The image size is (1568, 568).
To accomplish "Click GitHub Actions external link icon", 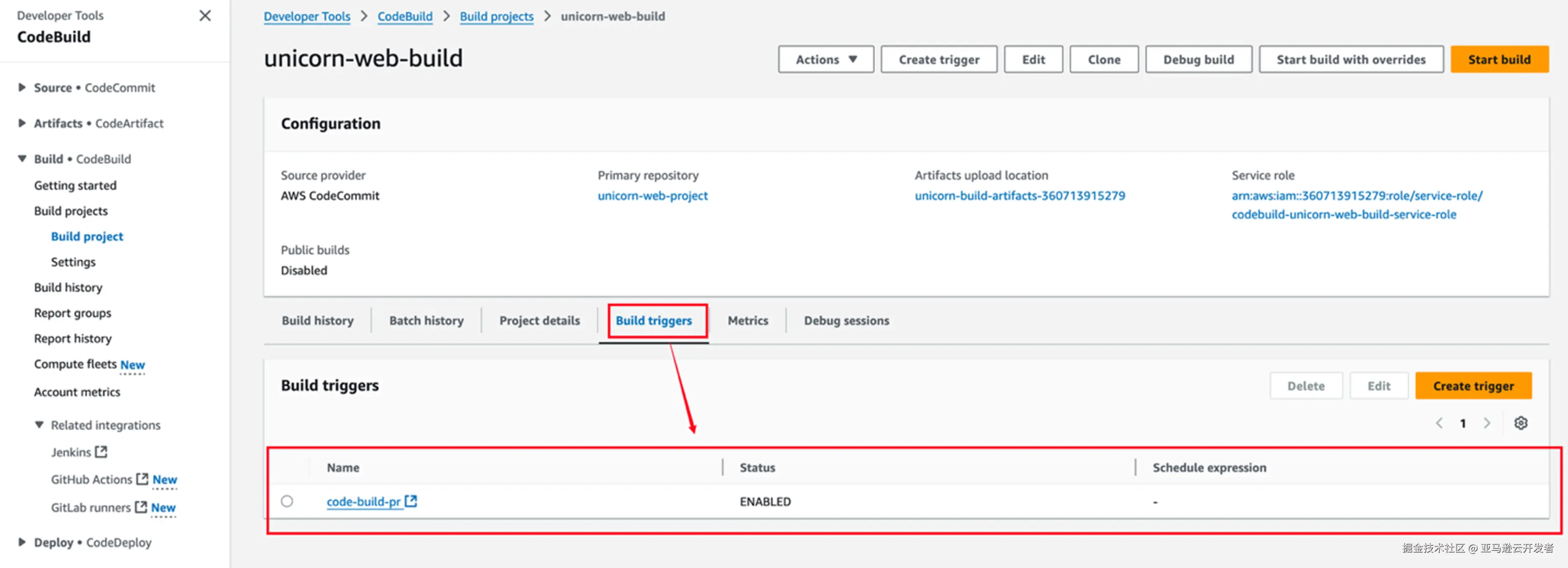I will (142, 479).
